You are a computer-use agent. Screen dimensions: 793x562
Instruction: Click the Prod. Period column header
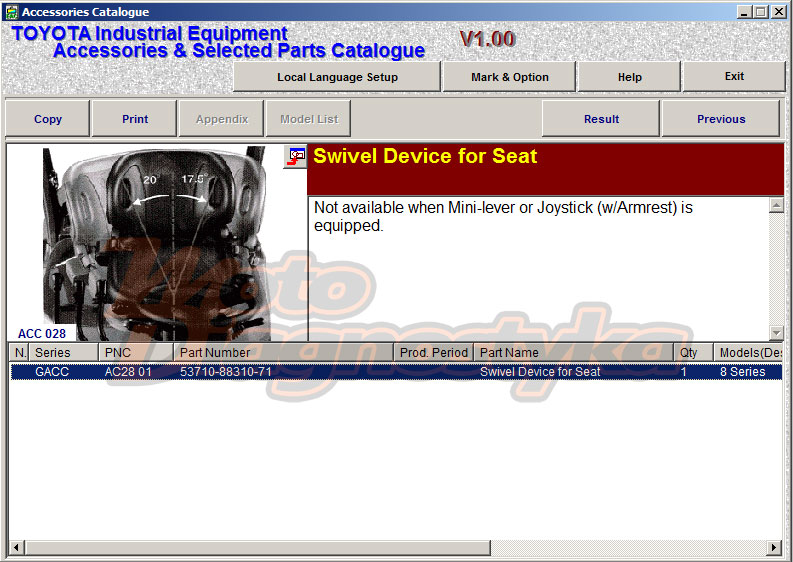coord(433,353)
